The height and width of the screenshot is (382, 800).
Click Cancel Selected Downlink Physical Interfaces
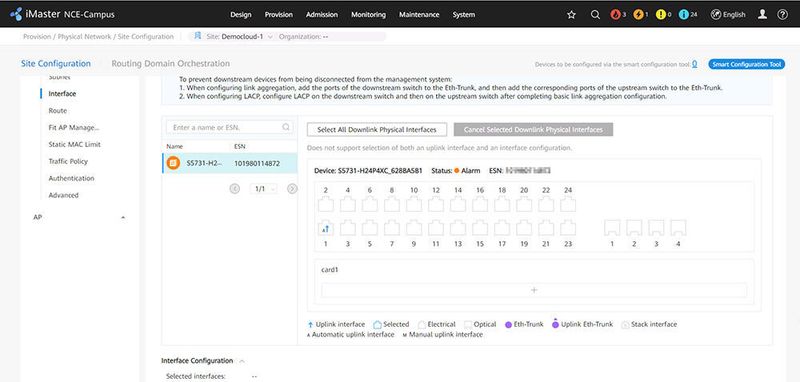533,130
